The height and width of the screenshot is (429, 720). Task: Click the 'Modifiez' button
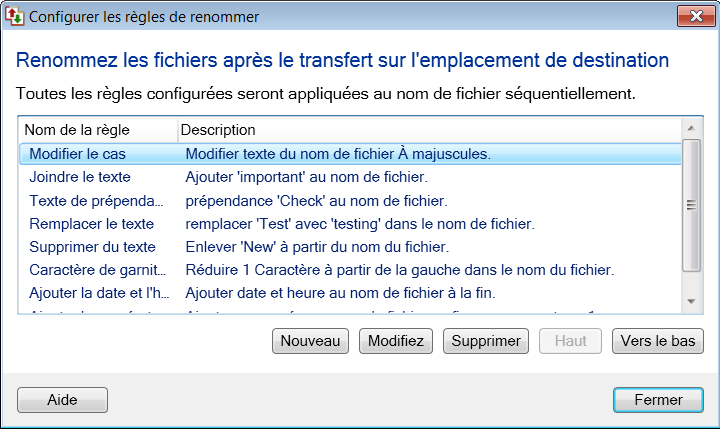point(396,341)
